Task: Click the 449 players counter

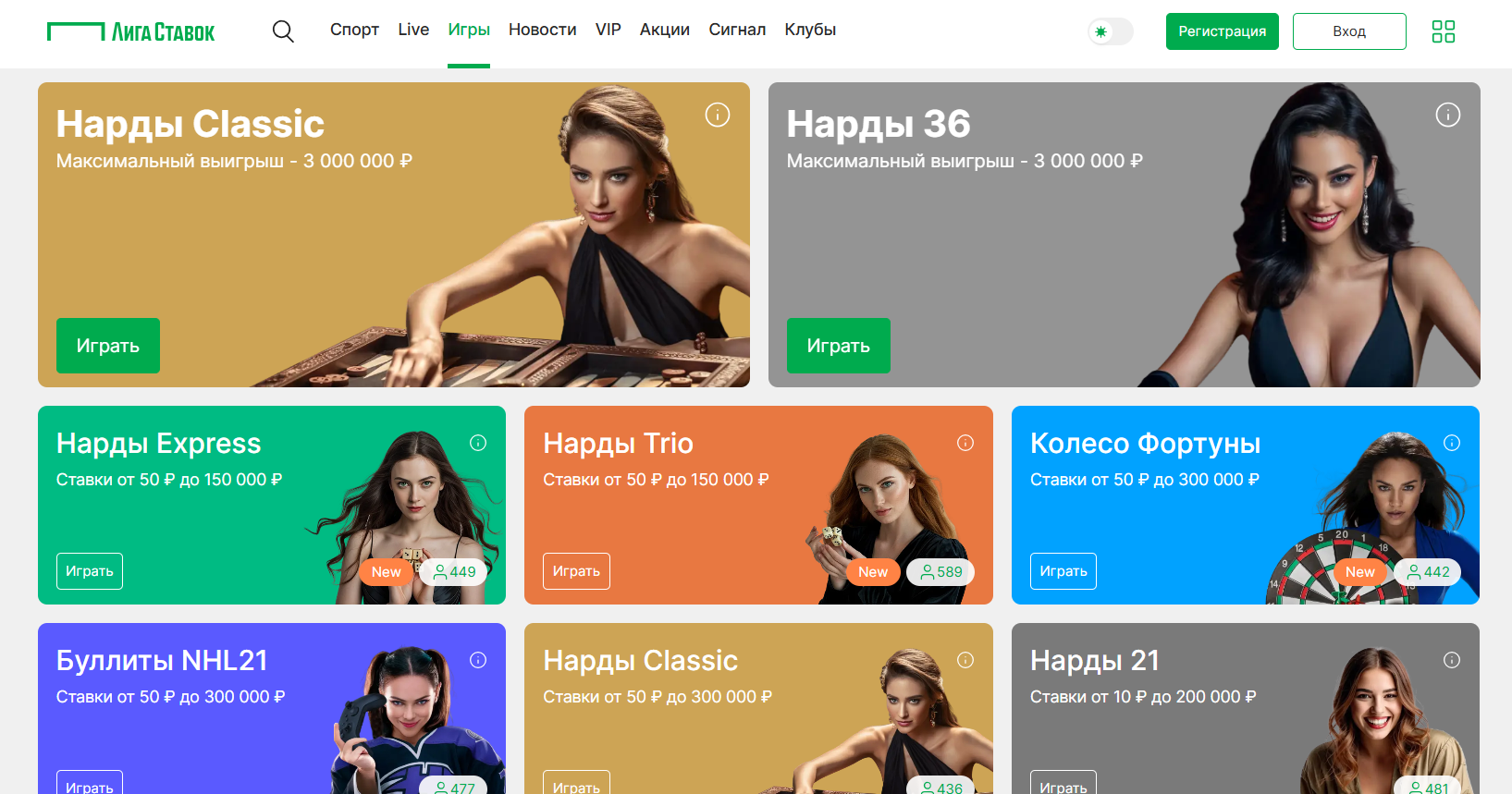Action: tap(453, 572)
